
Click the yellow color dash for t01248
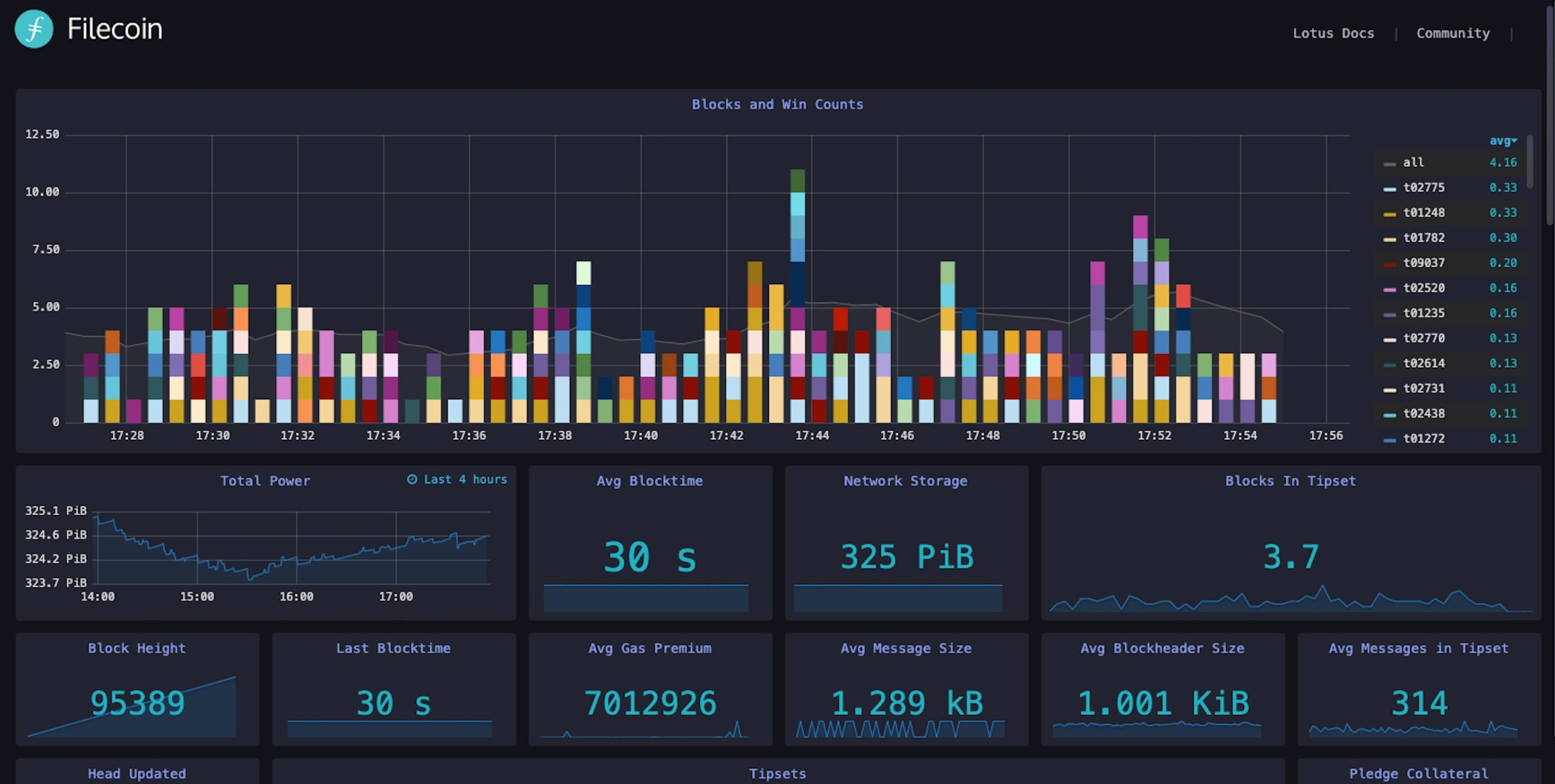1389,214
